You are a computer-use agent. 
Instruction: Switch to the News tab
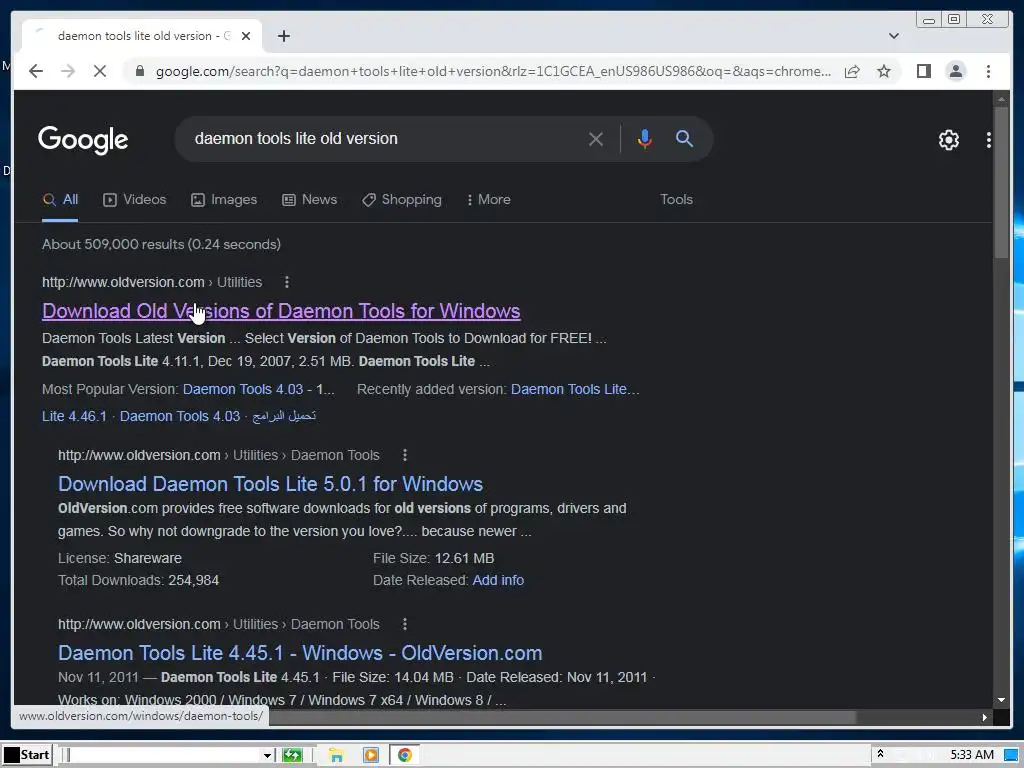click(x=310, y=200)
